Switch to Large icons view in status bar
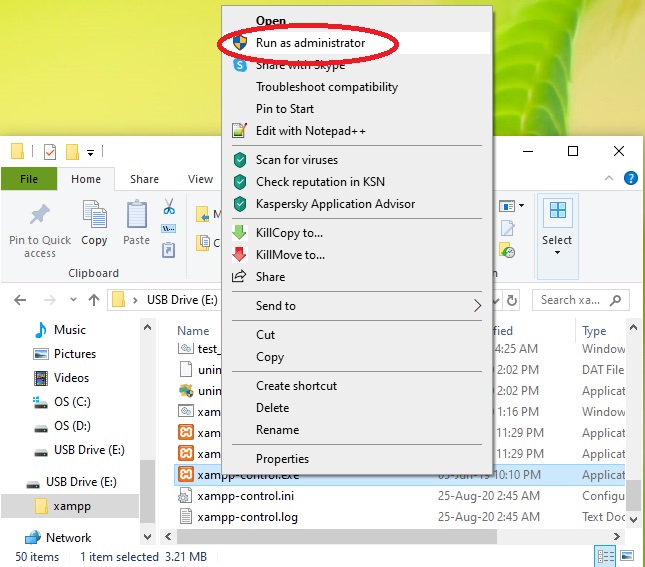Image resolution: width=645 pixels, height=567 pixels. pos(627,556)
